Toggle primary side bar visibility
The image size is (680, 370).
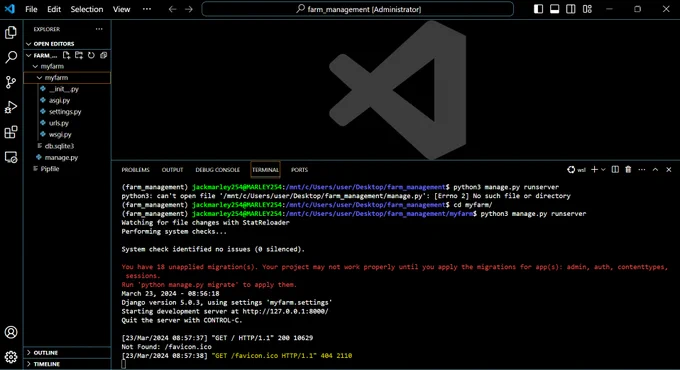coord(538,9)
